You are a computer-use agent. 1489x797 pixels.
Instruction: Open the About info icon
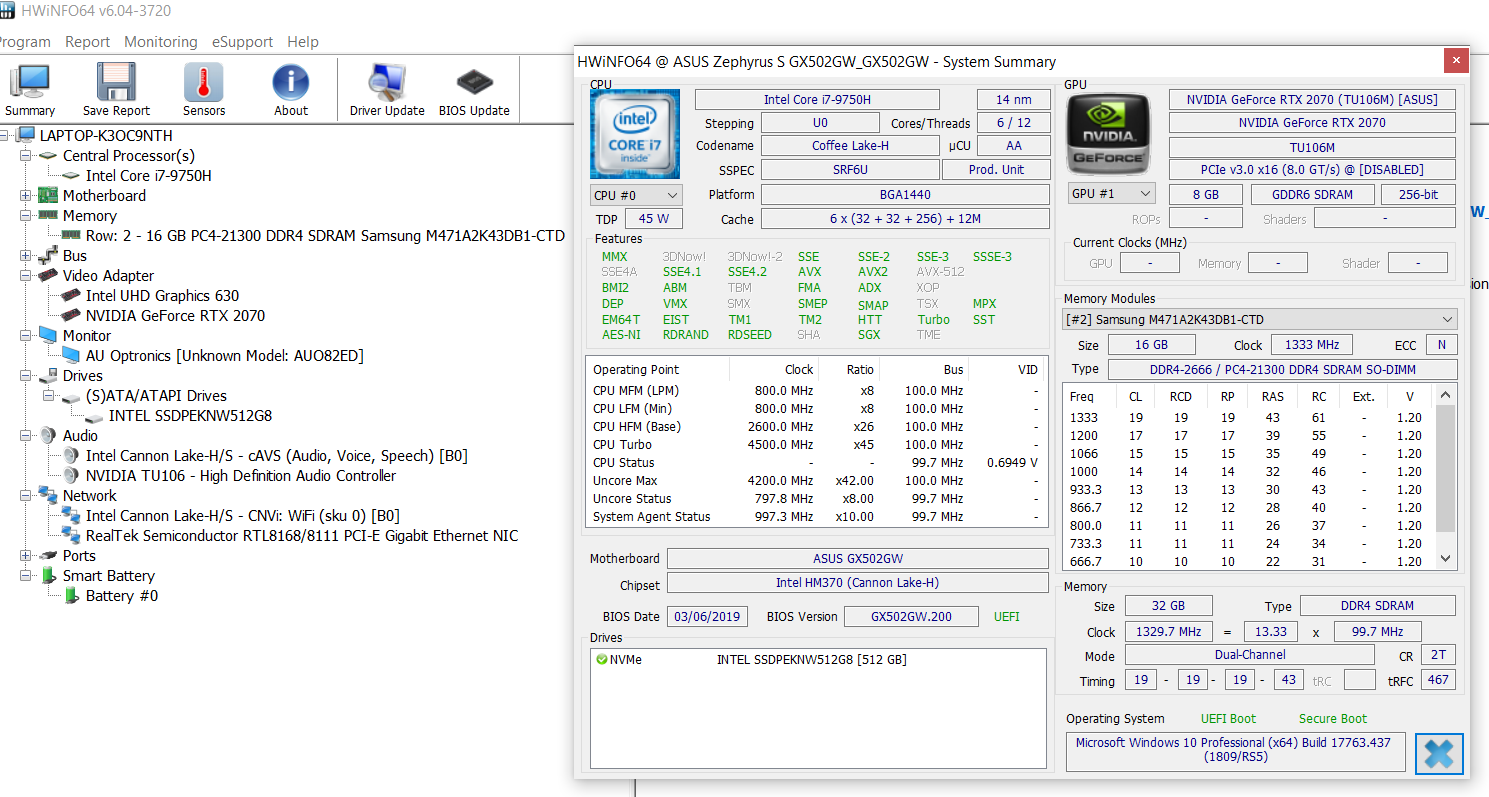click(x=291, y=82)
